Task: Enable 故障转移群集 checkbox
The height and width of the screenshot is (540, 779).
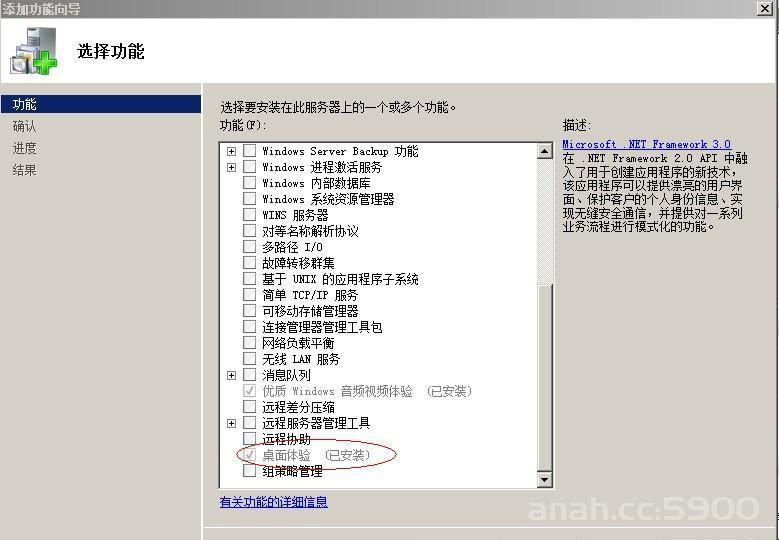Action: coord(249,262)
